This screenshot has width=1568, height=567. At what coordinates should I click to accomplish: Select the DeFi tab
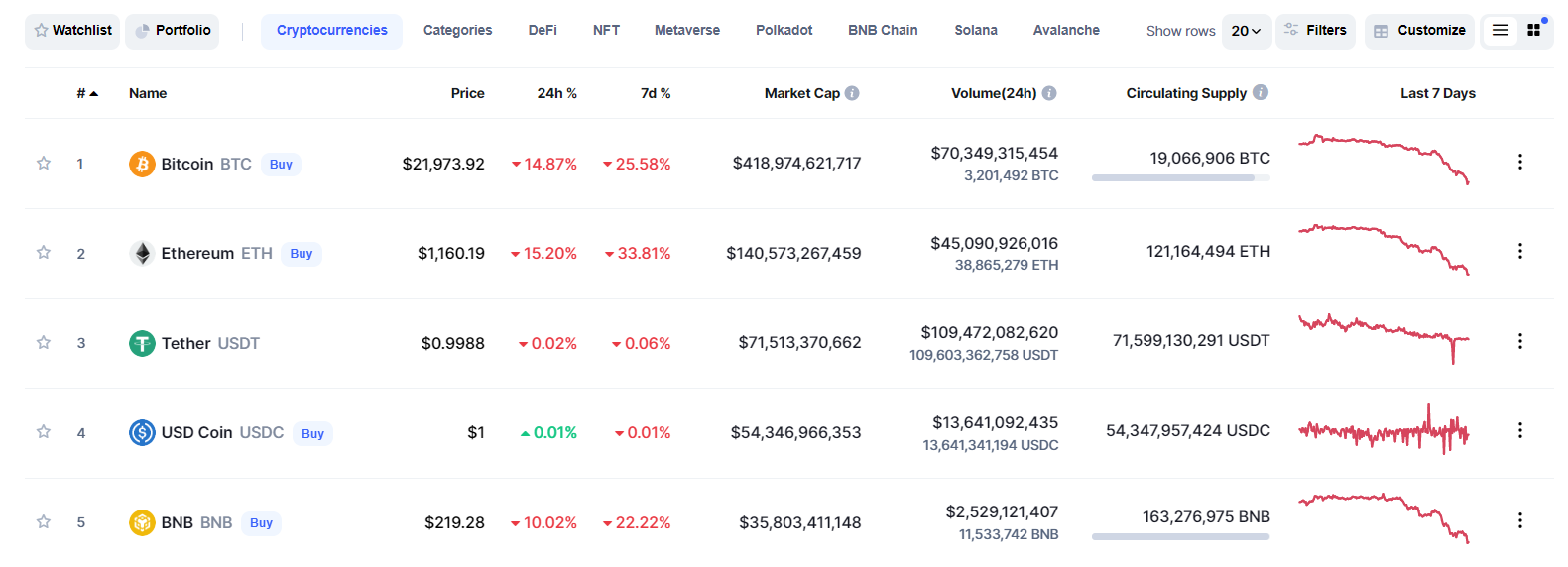click(543, 31)
